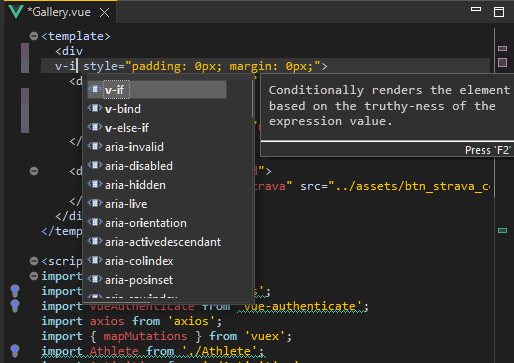This screenshot has height=363, width=514.
Task: Click attribute icon beside aria-live
Action: click(x=95, y=203)
